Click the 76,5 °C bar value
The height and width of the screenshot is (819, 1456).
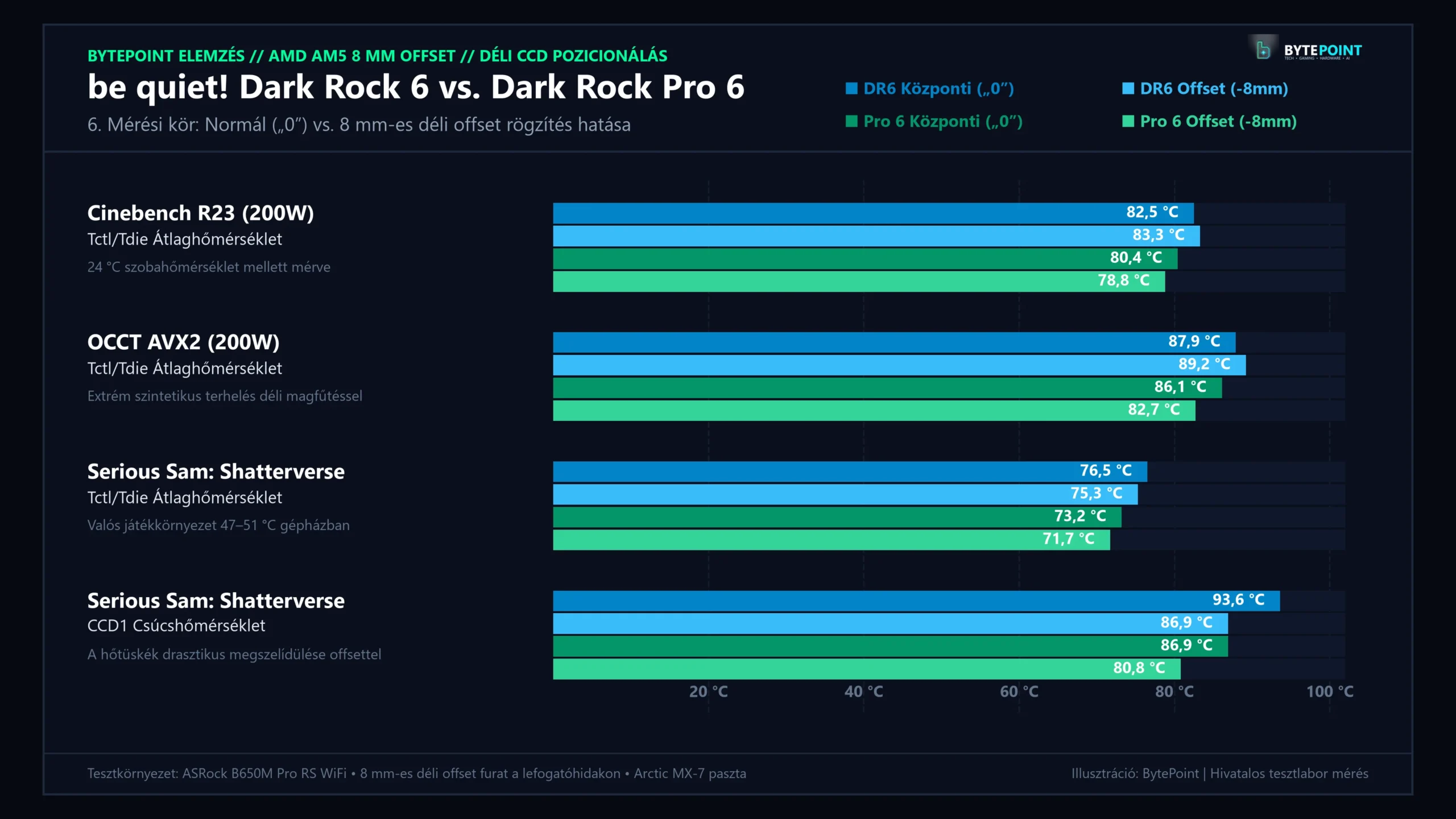point(1106,470)
